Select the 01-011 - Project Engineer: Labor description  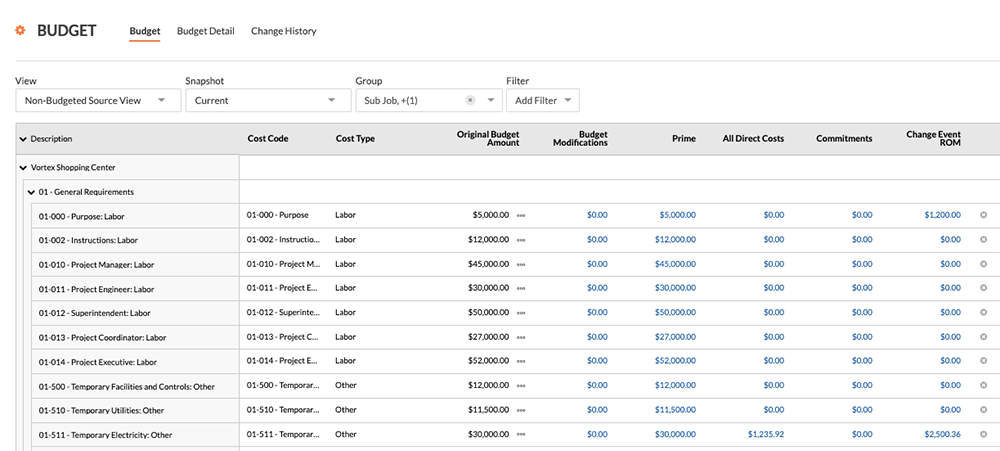(96, 289)
